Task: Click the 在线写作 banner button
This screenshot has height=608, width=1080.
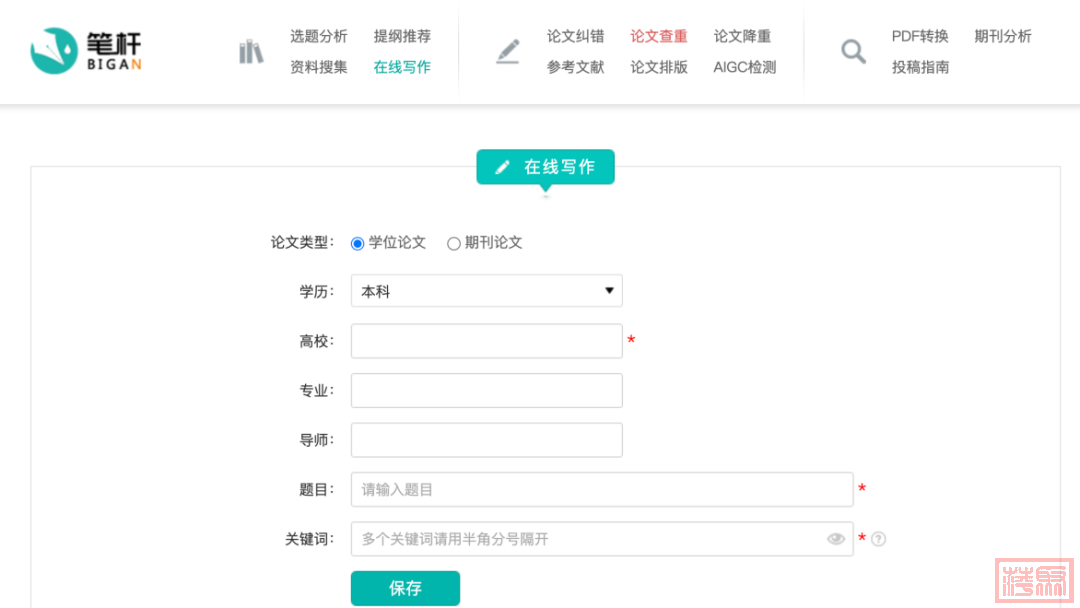Action: [545, 167]
